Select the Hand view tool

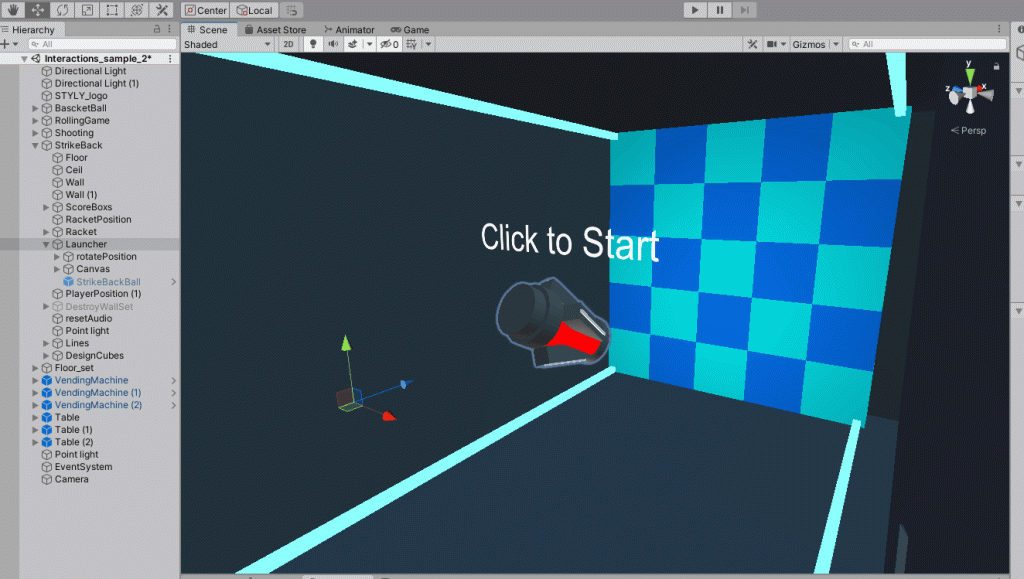point(13,10)
